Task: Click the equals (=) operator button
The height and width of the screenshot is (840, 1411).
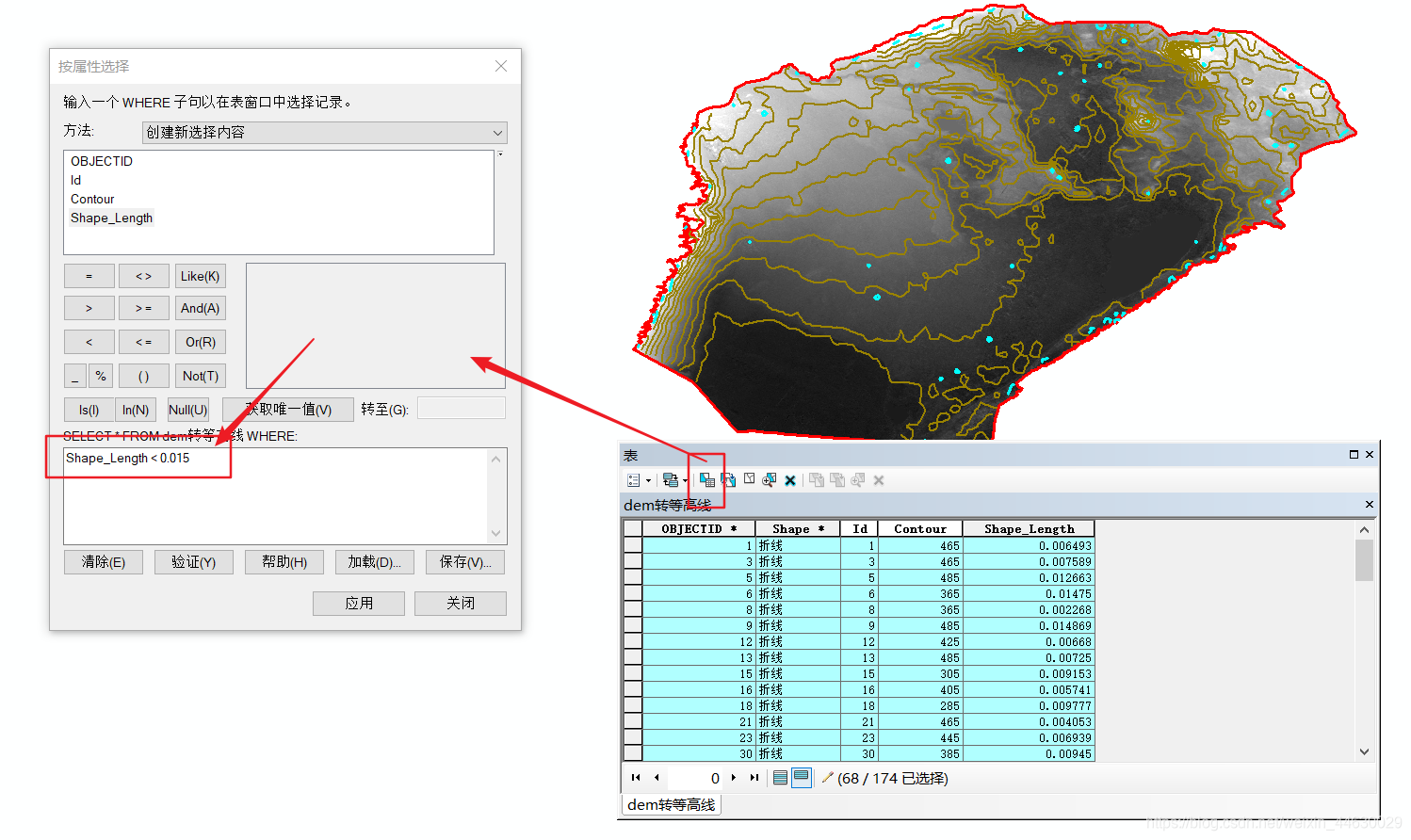Action: point(89,276)
